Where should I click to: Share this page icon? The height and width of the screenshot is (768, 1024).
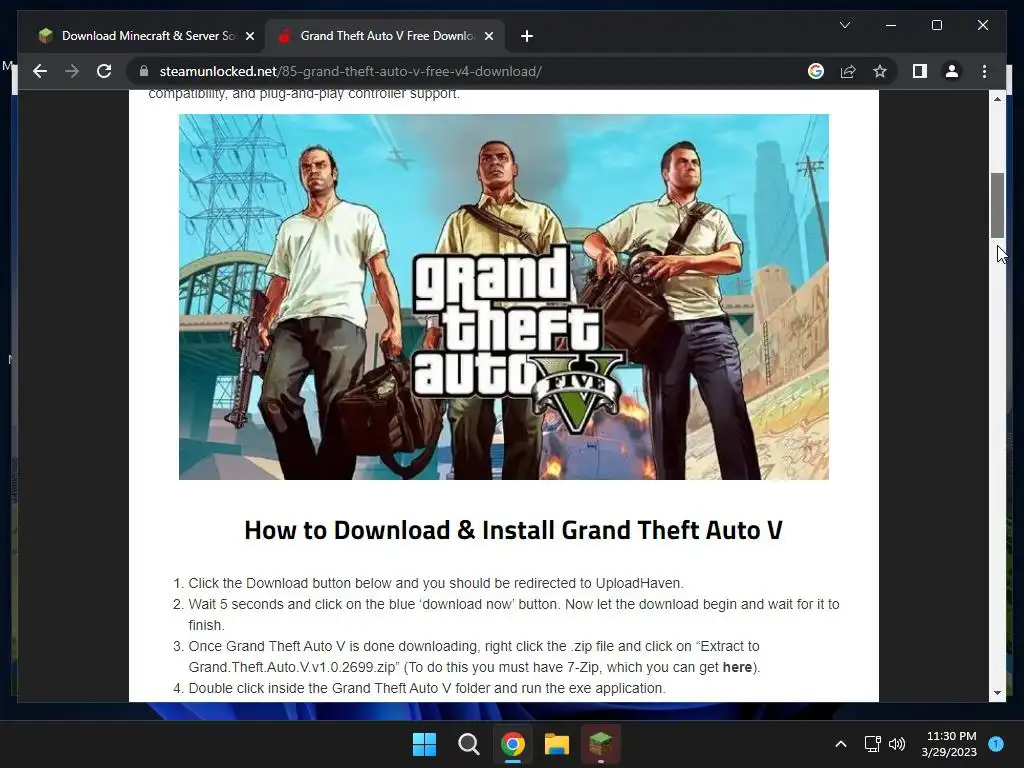848,71
